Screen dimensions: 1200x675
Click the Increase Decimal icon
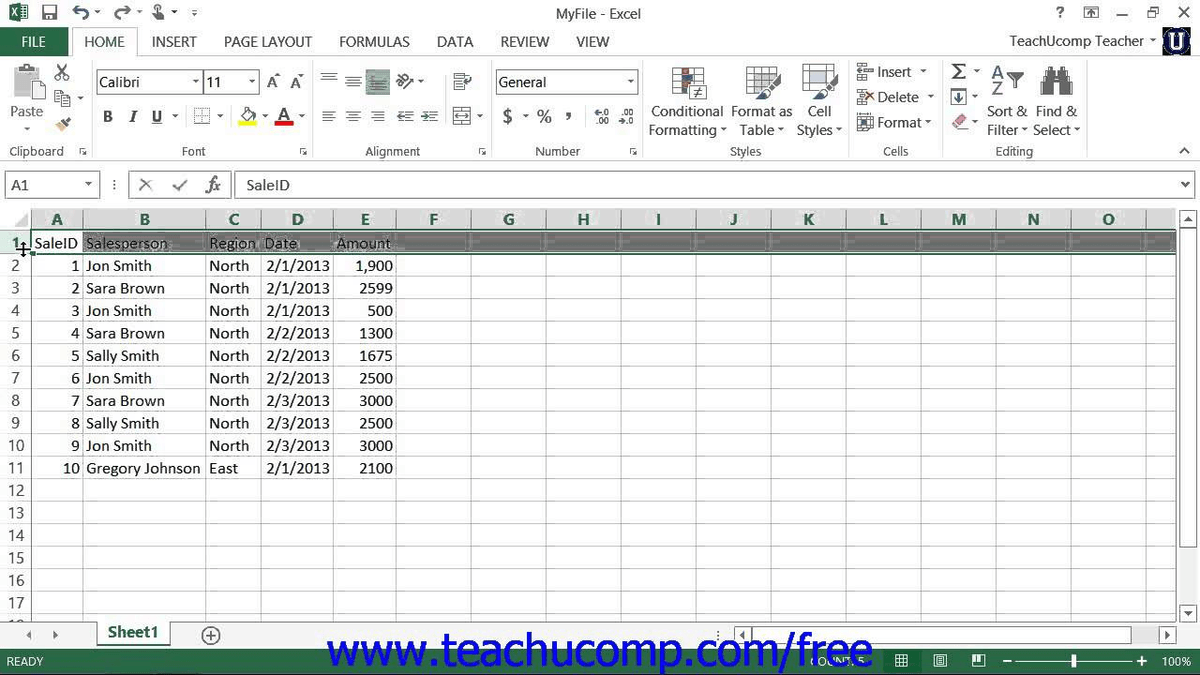click(x=602, y=116)
